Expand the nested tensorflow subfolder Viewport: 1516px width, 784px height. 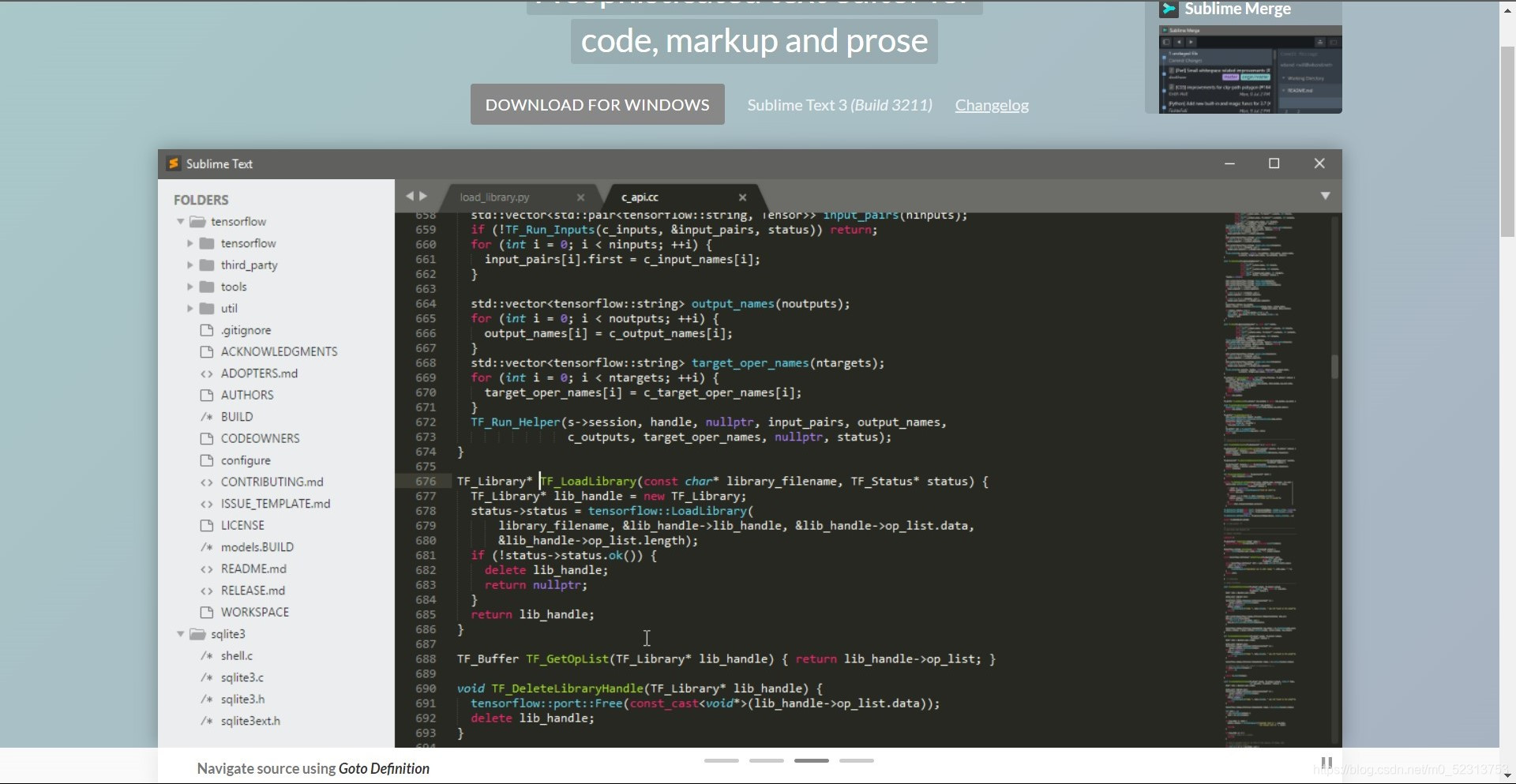(190, 243)
